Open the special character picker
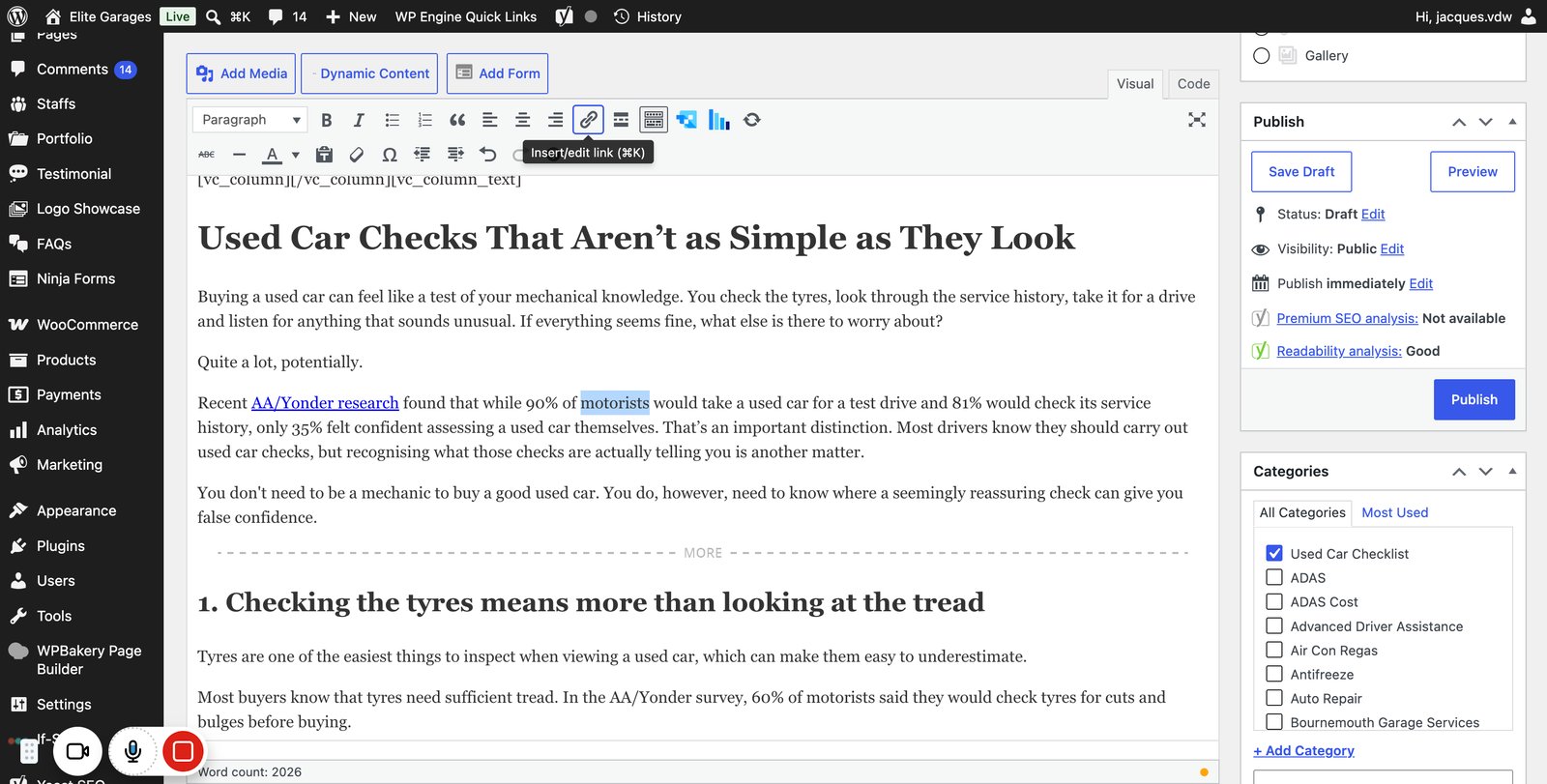Viewport: 1547px width, 784px height. pos(390,155)
